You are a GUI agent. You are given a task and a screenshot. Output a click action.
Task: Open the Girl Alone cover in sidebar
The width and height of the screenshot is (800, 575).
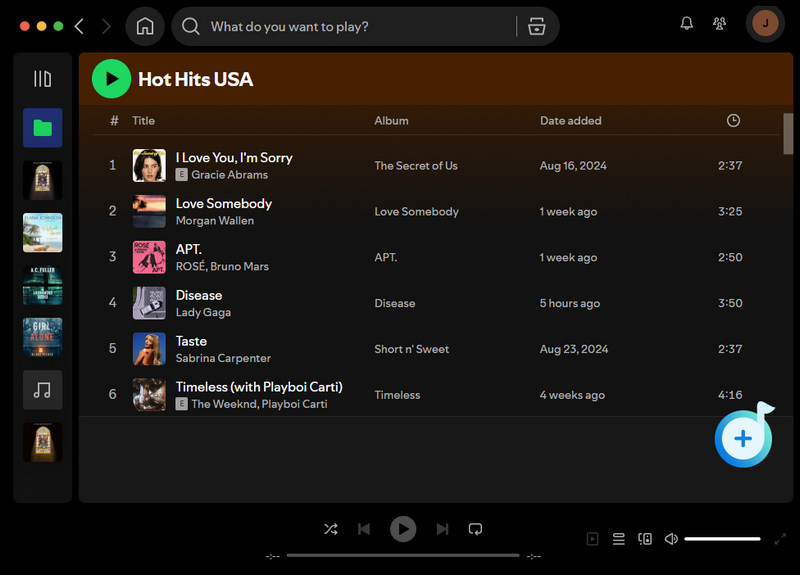(x=43, y=337)
